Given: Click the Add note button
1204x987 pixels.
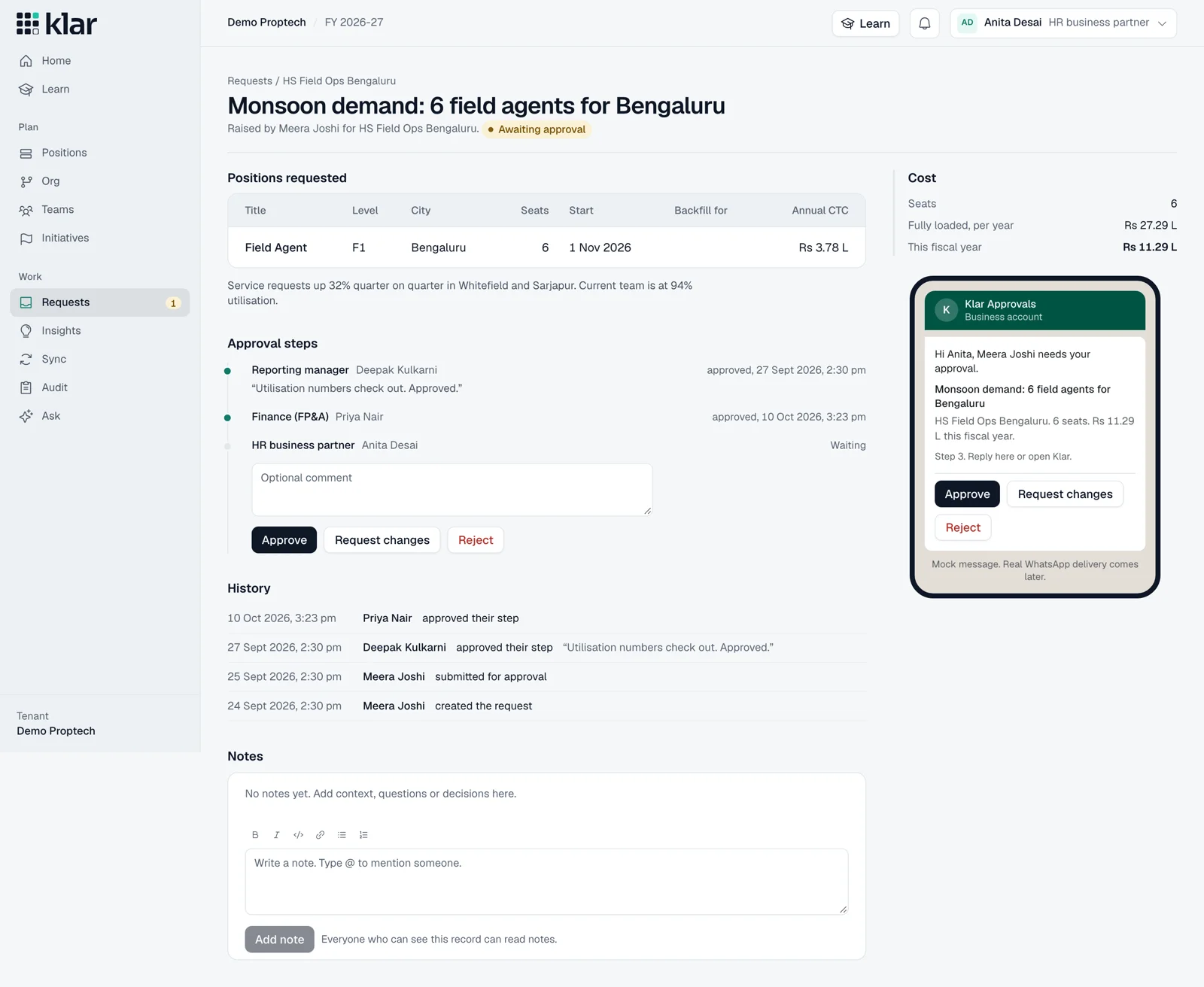Looking at the screenshot, I should pos(279,939).
